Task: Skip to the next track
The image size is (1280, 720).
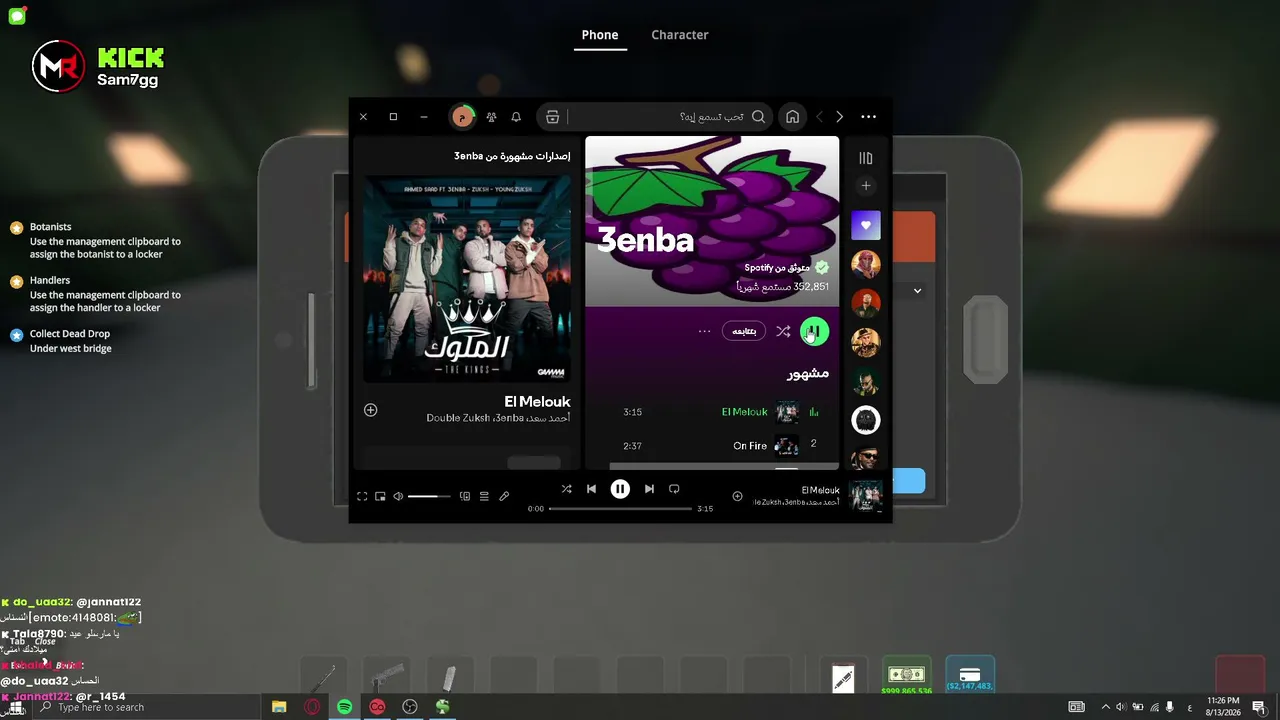Action: click(x=649, y=489)
